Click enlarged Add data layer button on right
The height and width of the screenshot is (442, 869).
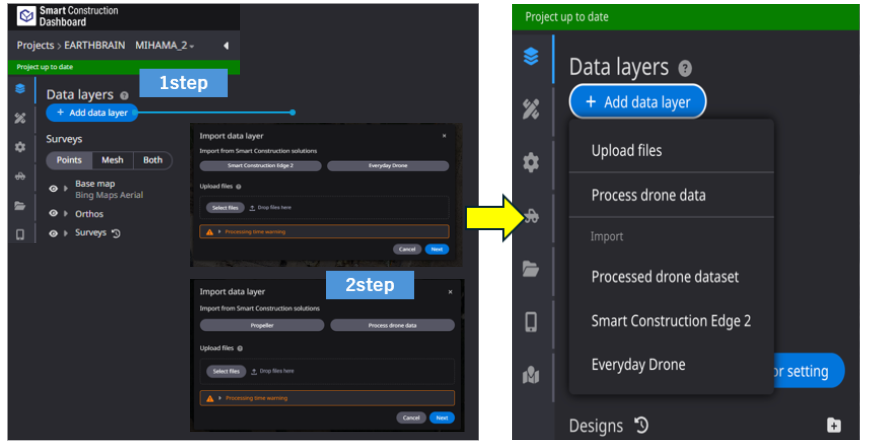637,102
